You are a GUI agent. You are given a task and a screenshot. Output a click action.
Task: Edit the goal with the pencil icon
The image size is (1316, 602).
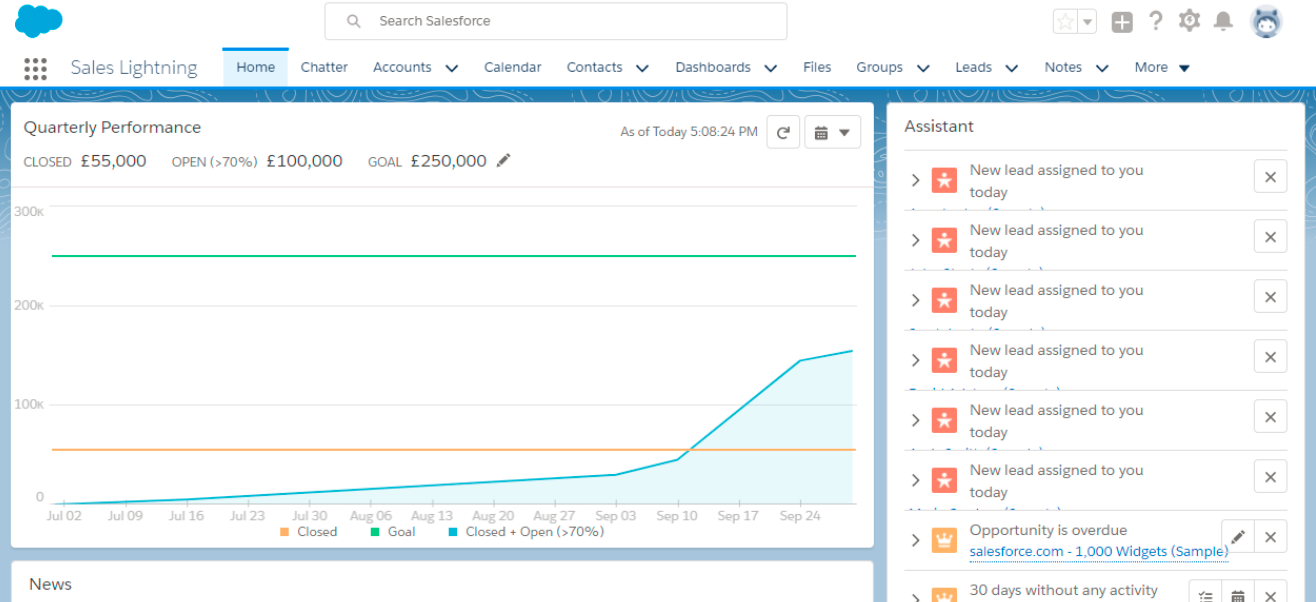click(503, 160)
